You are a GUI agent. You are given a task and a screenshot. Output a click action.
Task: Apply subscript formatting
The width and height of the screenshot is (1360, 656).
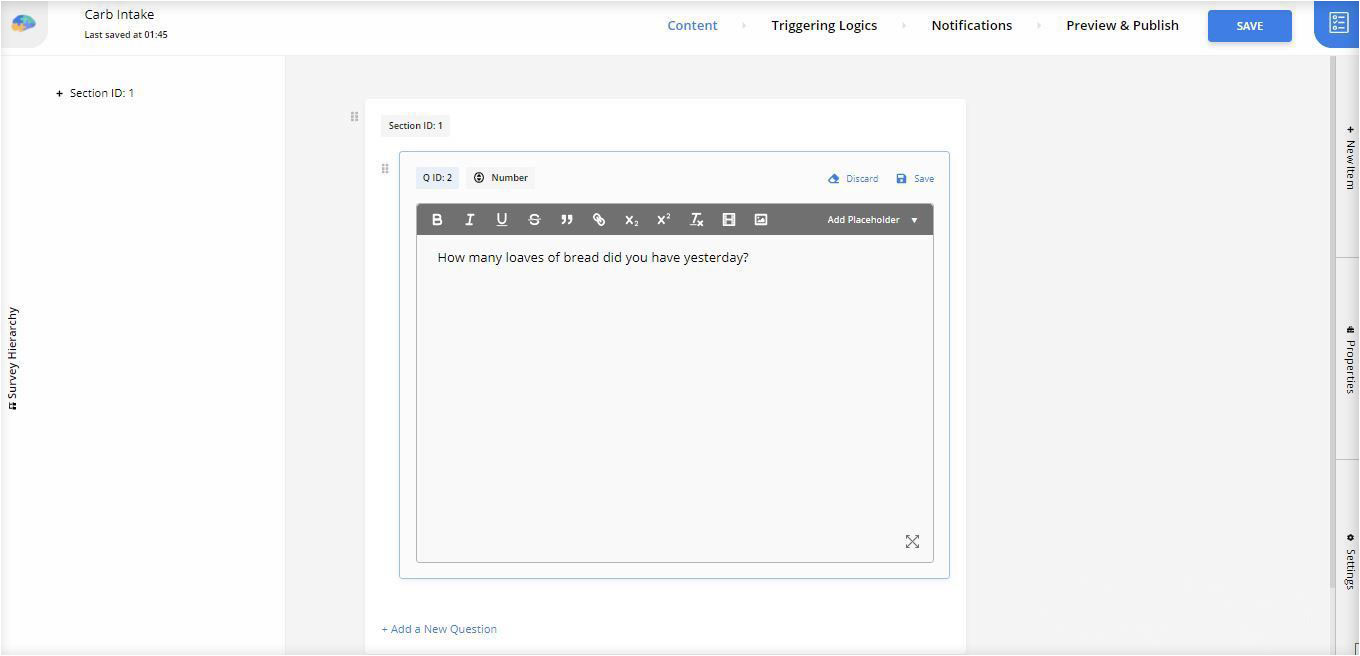631,220
